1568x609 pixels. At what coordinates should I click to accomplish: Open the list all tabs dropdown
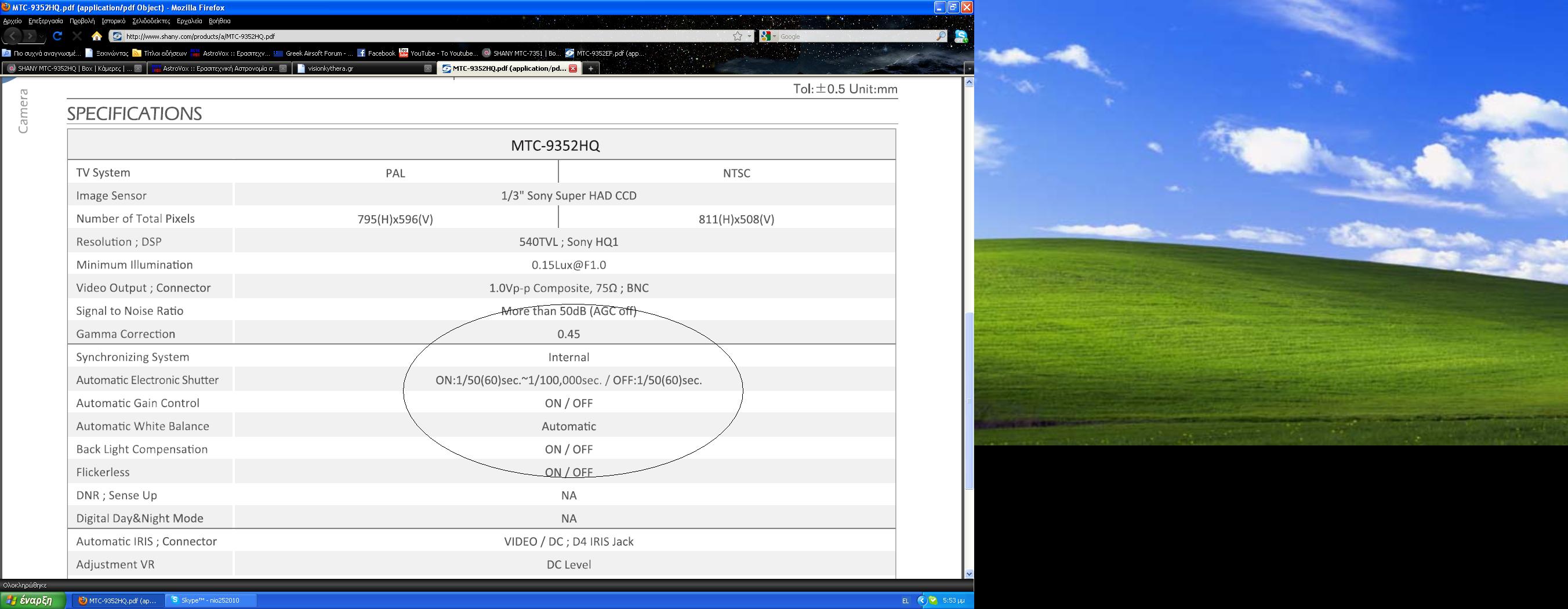969,69
